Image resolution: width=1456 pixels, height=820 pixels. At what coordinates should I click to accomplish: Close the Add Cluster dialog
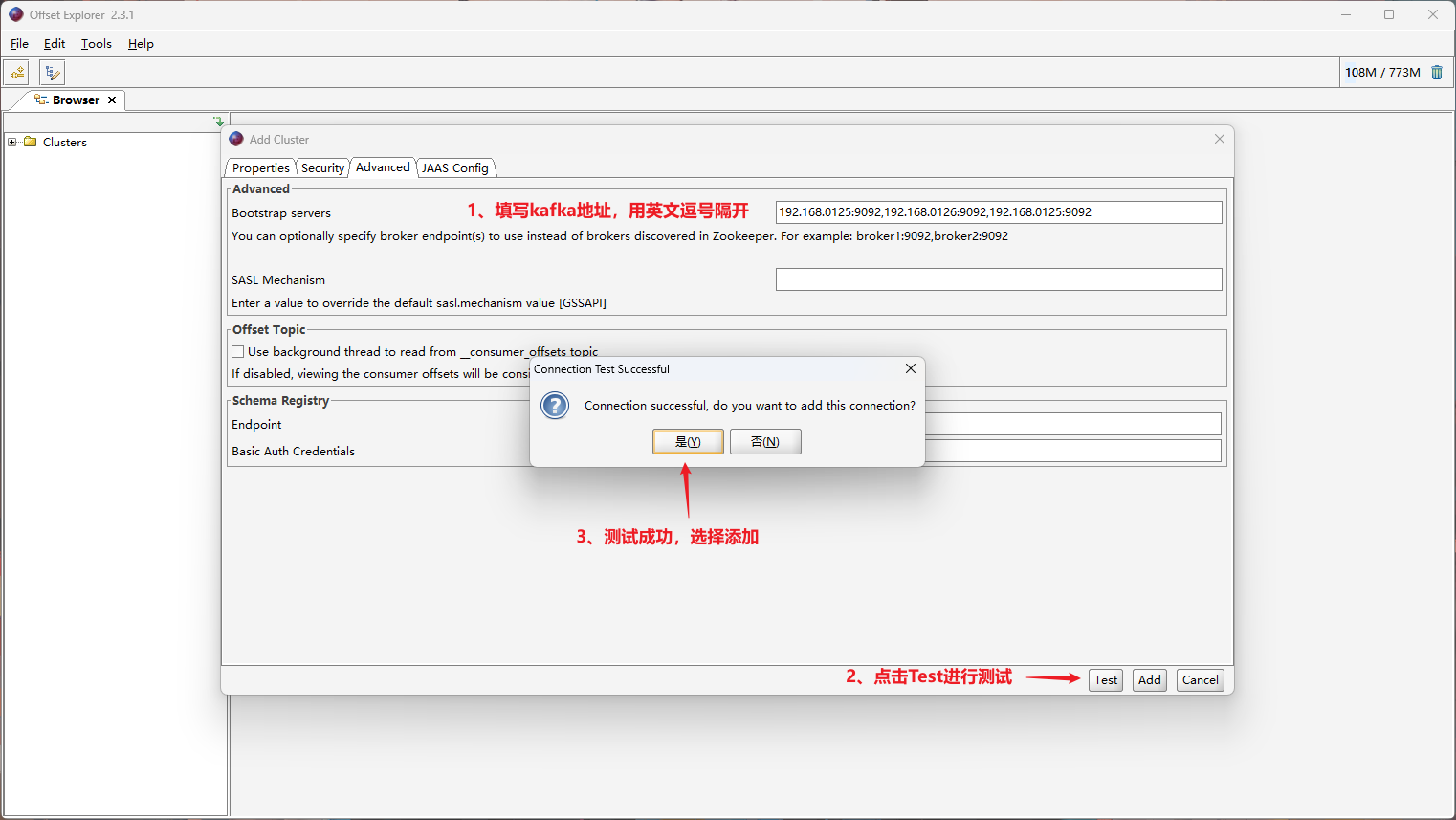[x=1220, y=139]
